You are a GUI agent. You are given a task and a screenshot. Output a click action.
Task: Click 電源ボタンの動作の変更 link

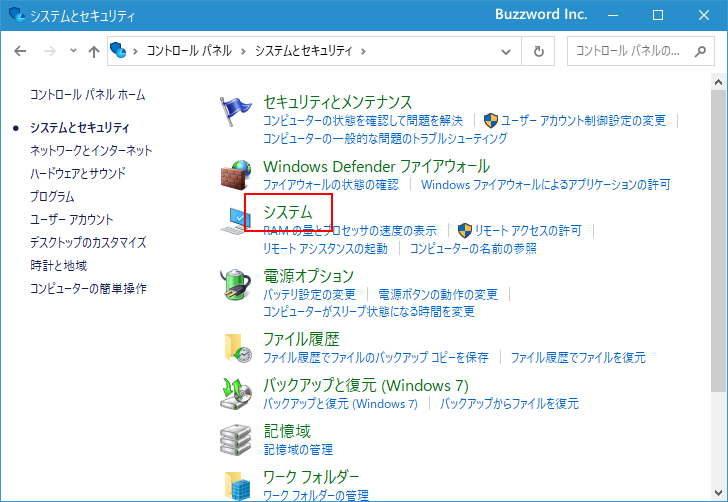click(438, 294)
